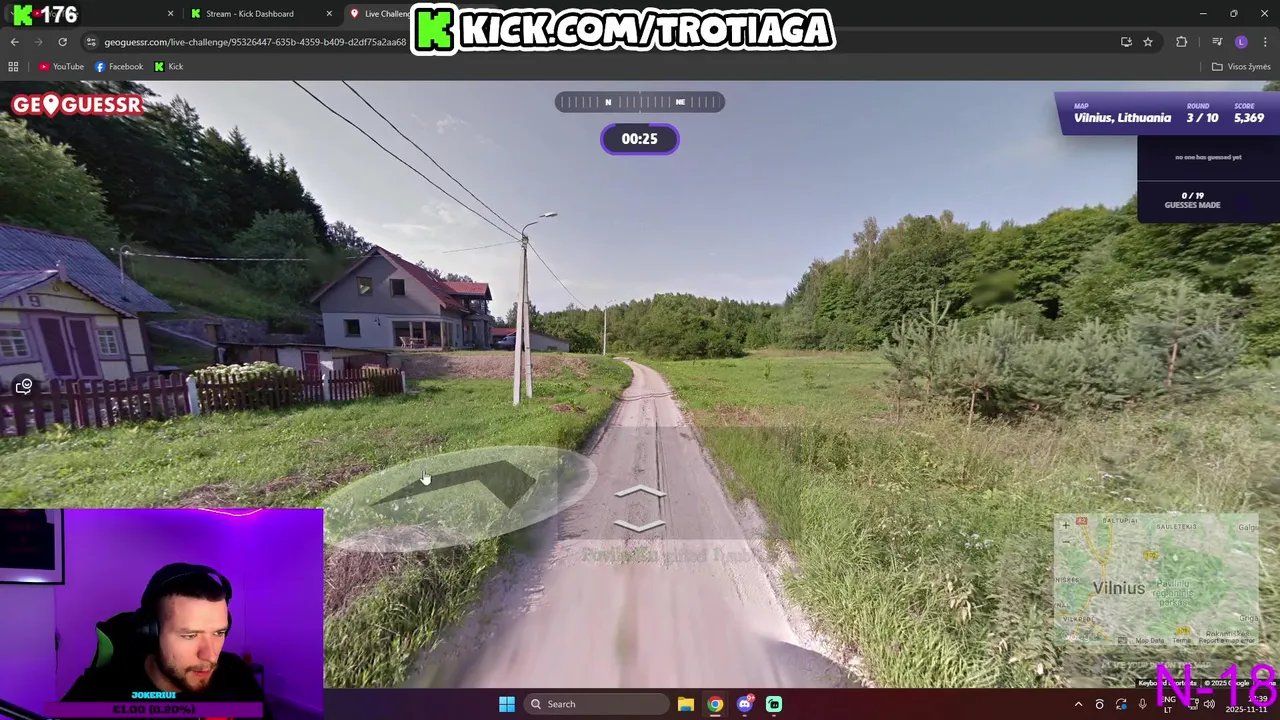The image size is (1280, 720).
Task: Open the Chrome apps grid icon
Action: pos(13,67)
